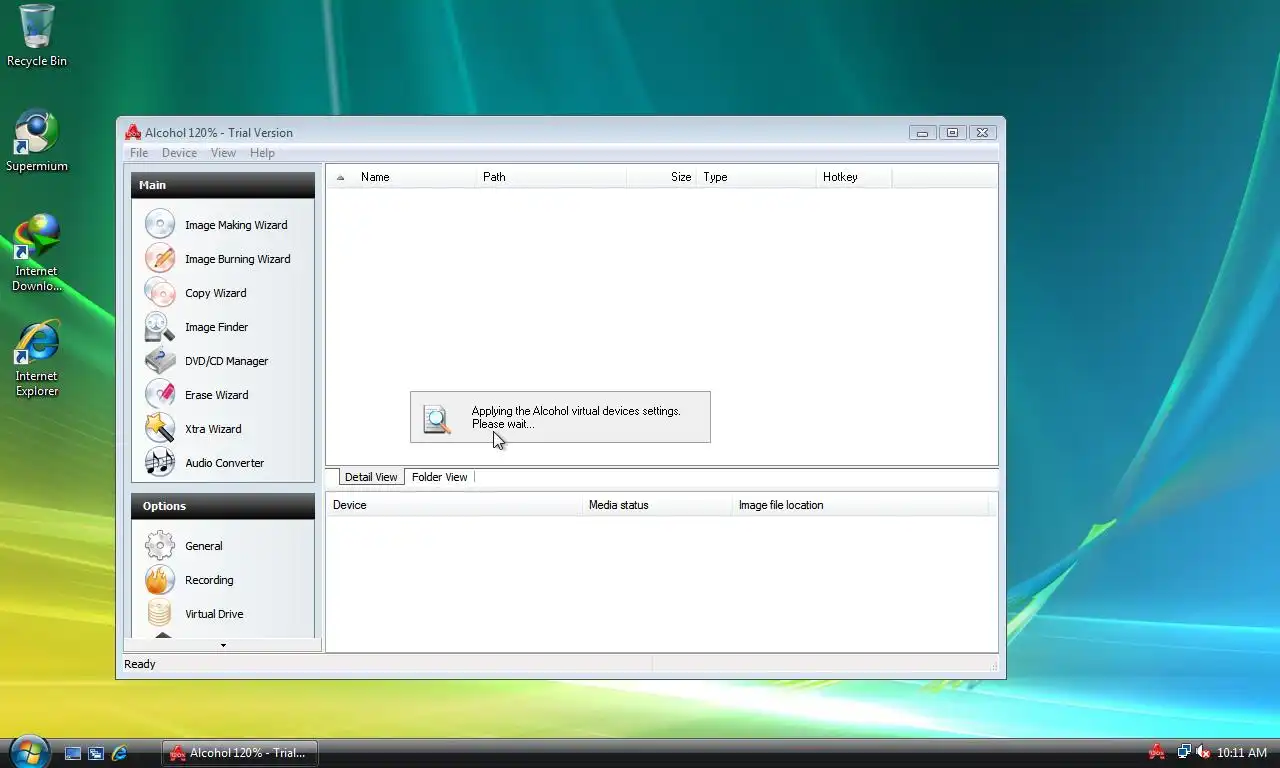This screenshot has width=1280, height=768.
Task: Switch to the Folder View tab
Action: [x=440, y=477]
